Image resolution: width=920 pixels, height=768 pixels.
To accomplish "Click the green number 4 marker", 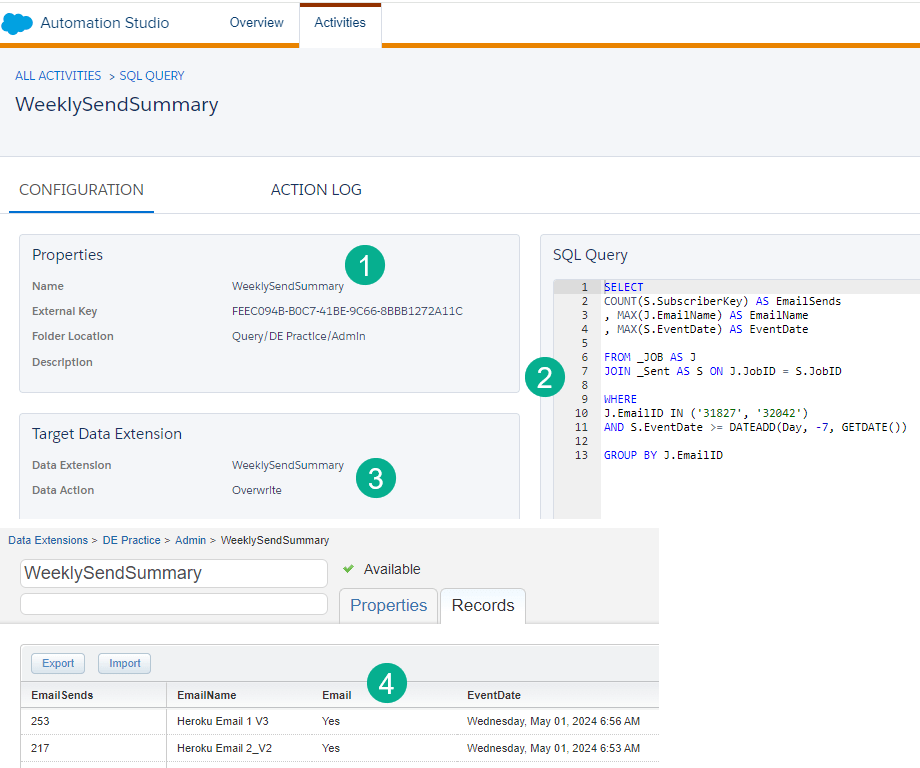I will (x=387, y=685).
